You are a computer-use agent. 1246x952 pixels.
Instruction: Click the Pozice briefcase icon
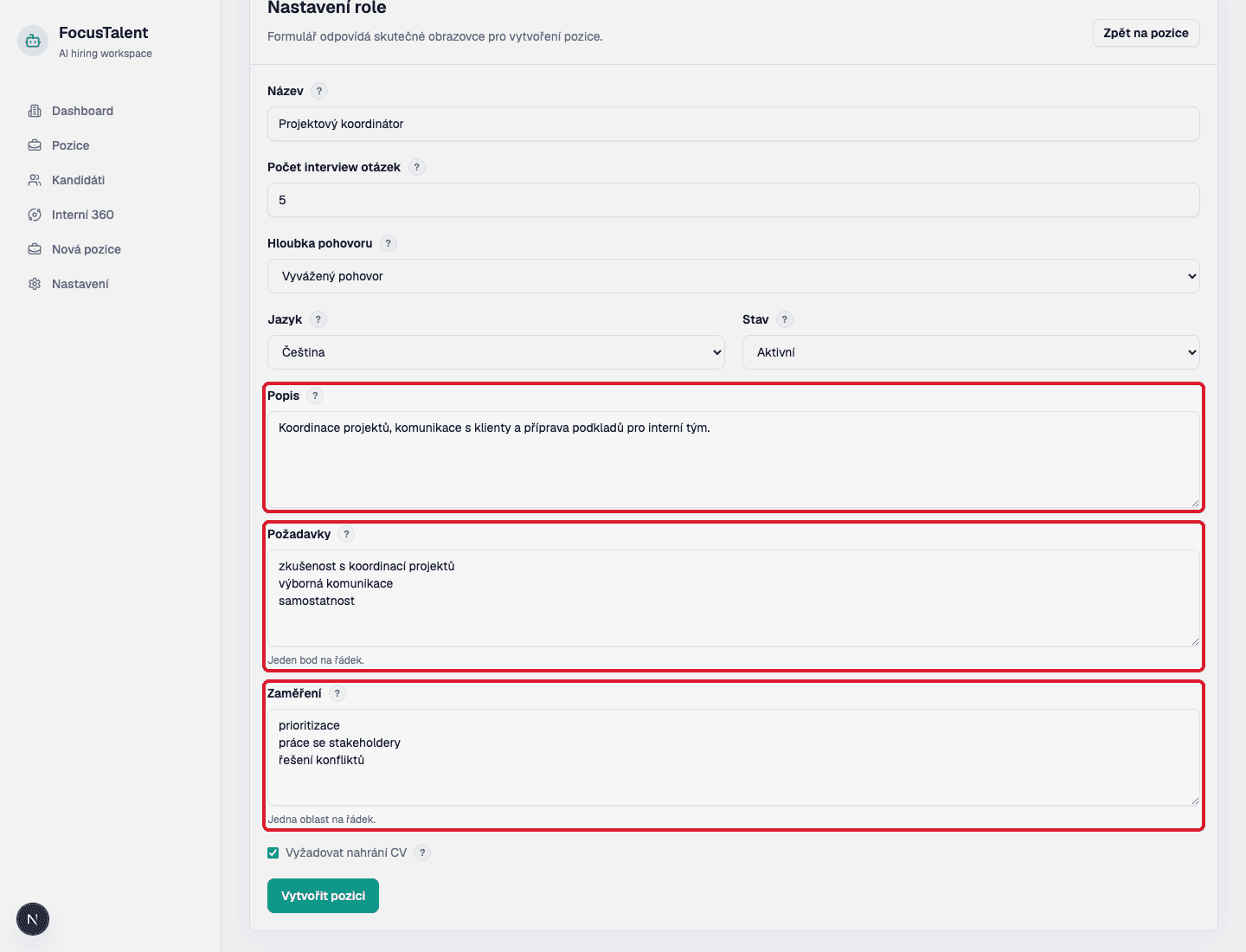tap(35, 145)
